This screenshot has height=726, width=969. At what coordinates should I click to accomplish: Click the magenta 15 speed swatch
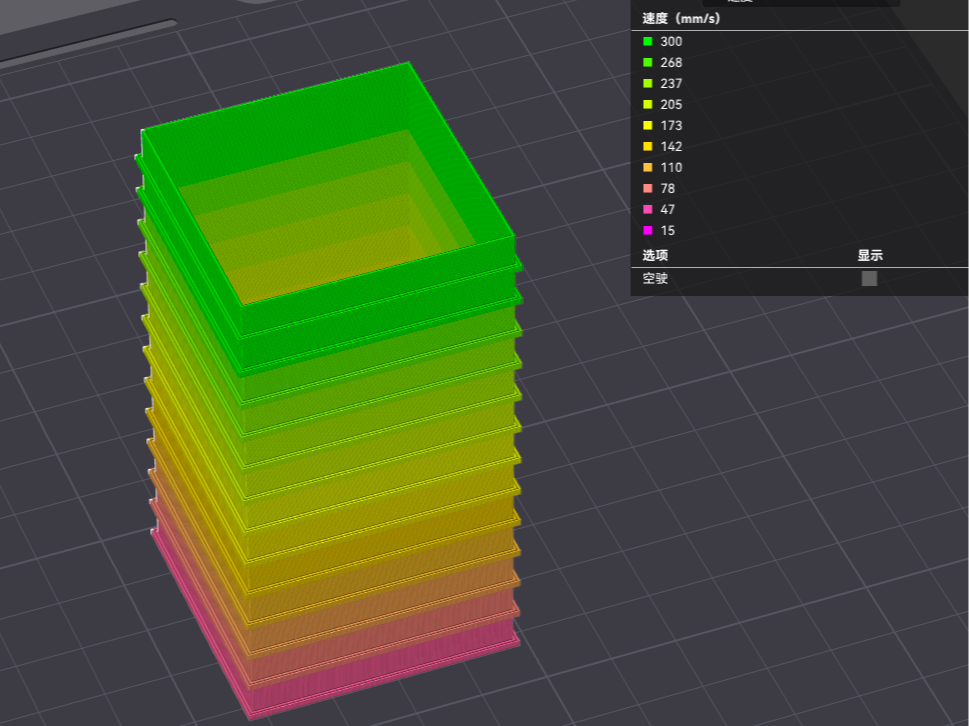tap(648, 230)
